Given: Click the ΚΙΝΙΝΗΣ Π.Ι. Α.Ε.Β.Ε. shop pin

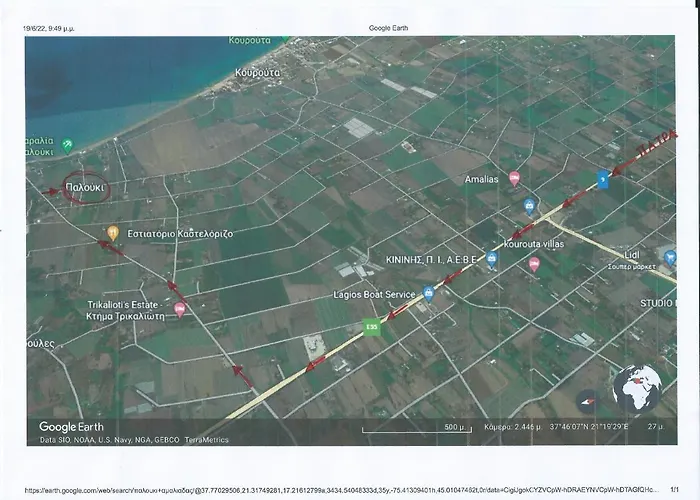Looking at the screenshot, I should (492, 259).
